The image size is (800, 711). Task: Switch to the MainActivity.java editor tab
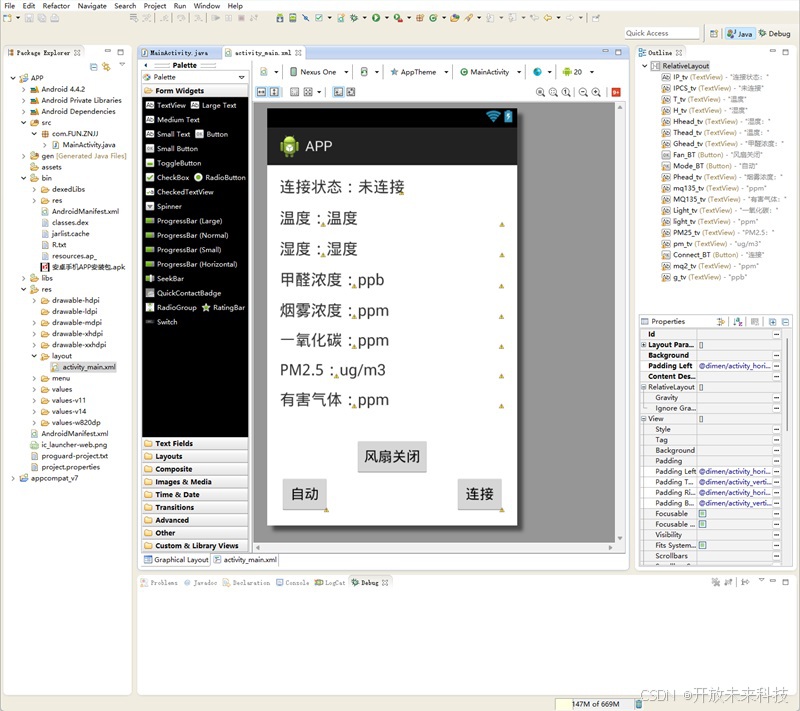pos(179,53)
